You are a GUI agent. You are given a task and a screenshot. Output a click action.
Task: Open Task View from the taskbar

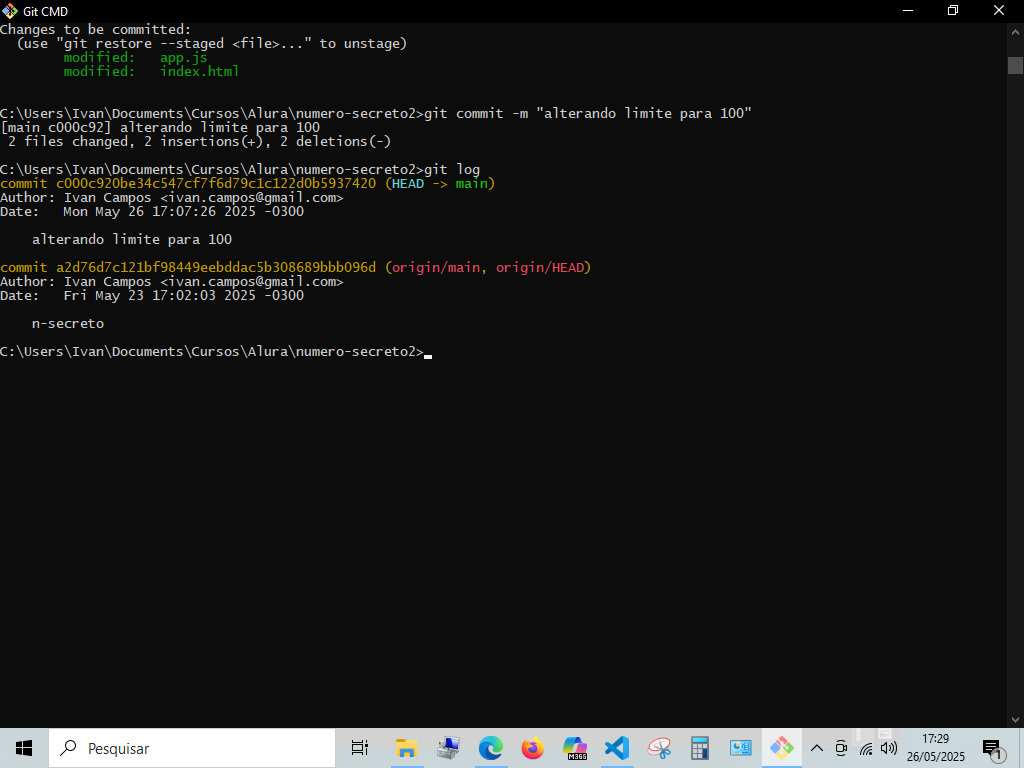[x=359, y=748]
